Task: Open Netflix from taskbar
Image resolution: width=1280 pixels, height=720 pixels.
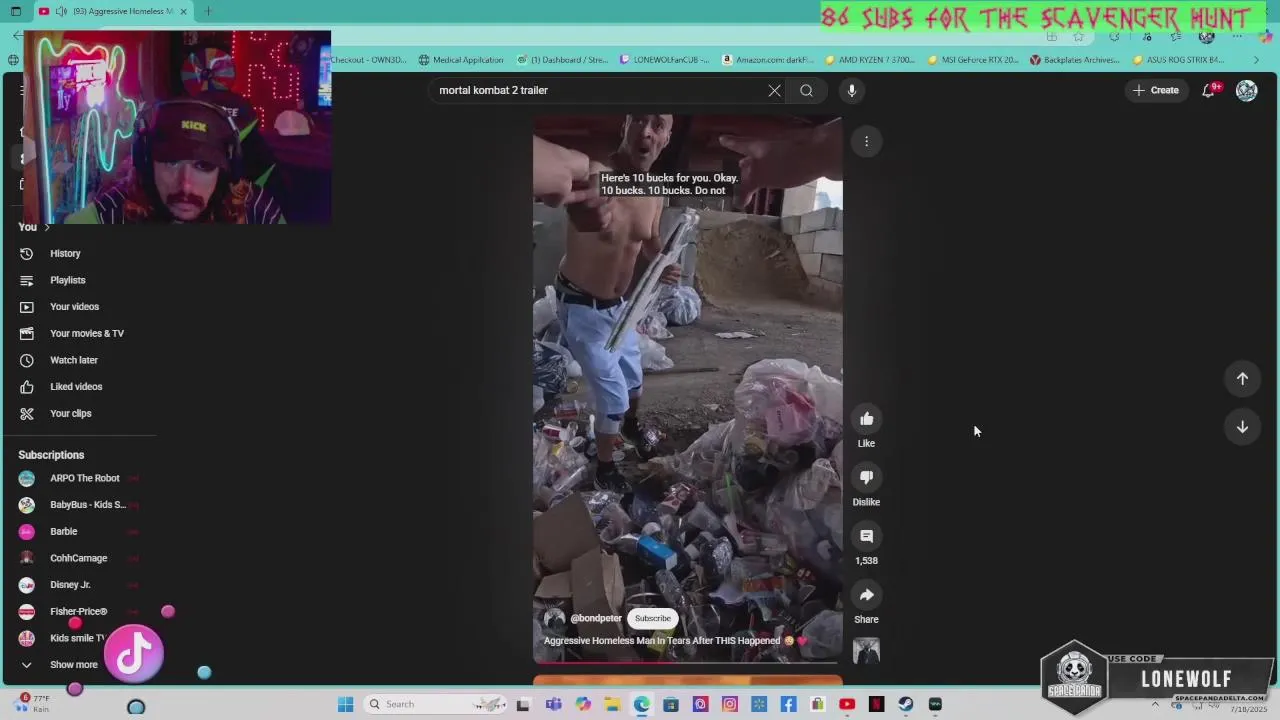Action: 876,704
